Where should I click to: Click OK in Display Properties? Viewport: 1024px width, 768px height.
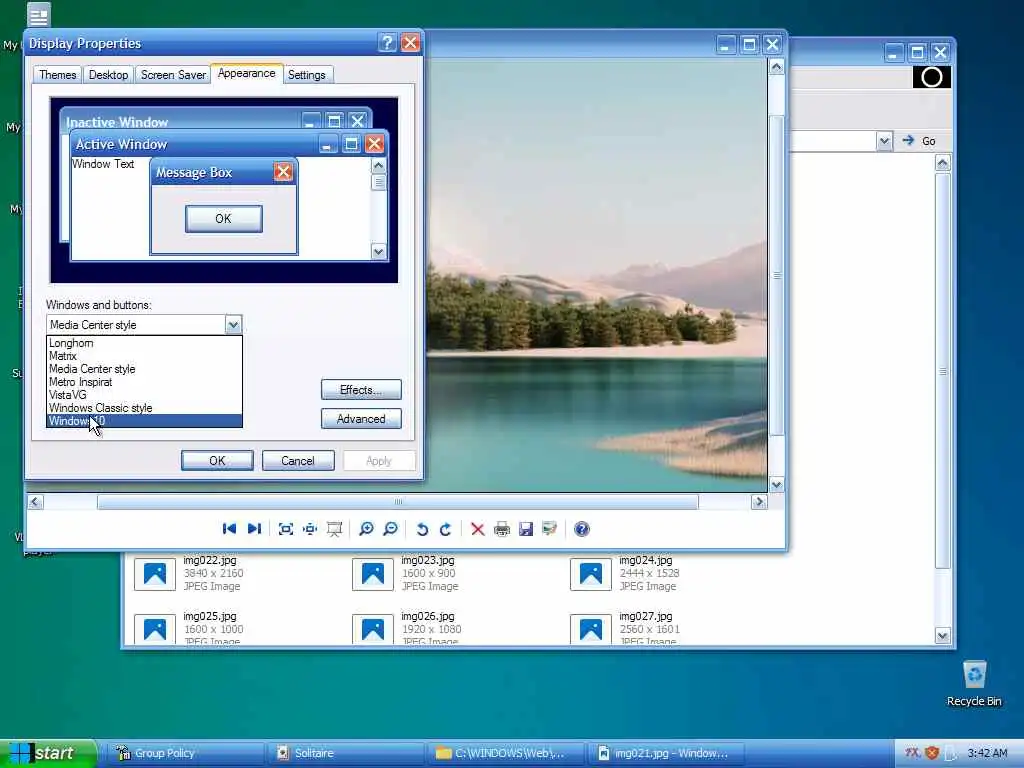click(x=217, y=460)
